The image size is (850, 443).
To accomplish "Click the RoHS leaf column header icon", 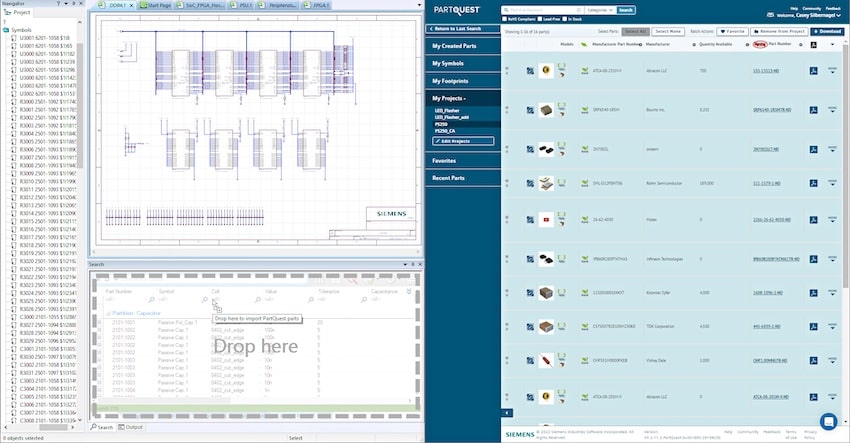I will (x=584, y=44).
